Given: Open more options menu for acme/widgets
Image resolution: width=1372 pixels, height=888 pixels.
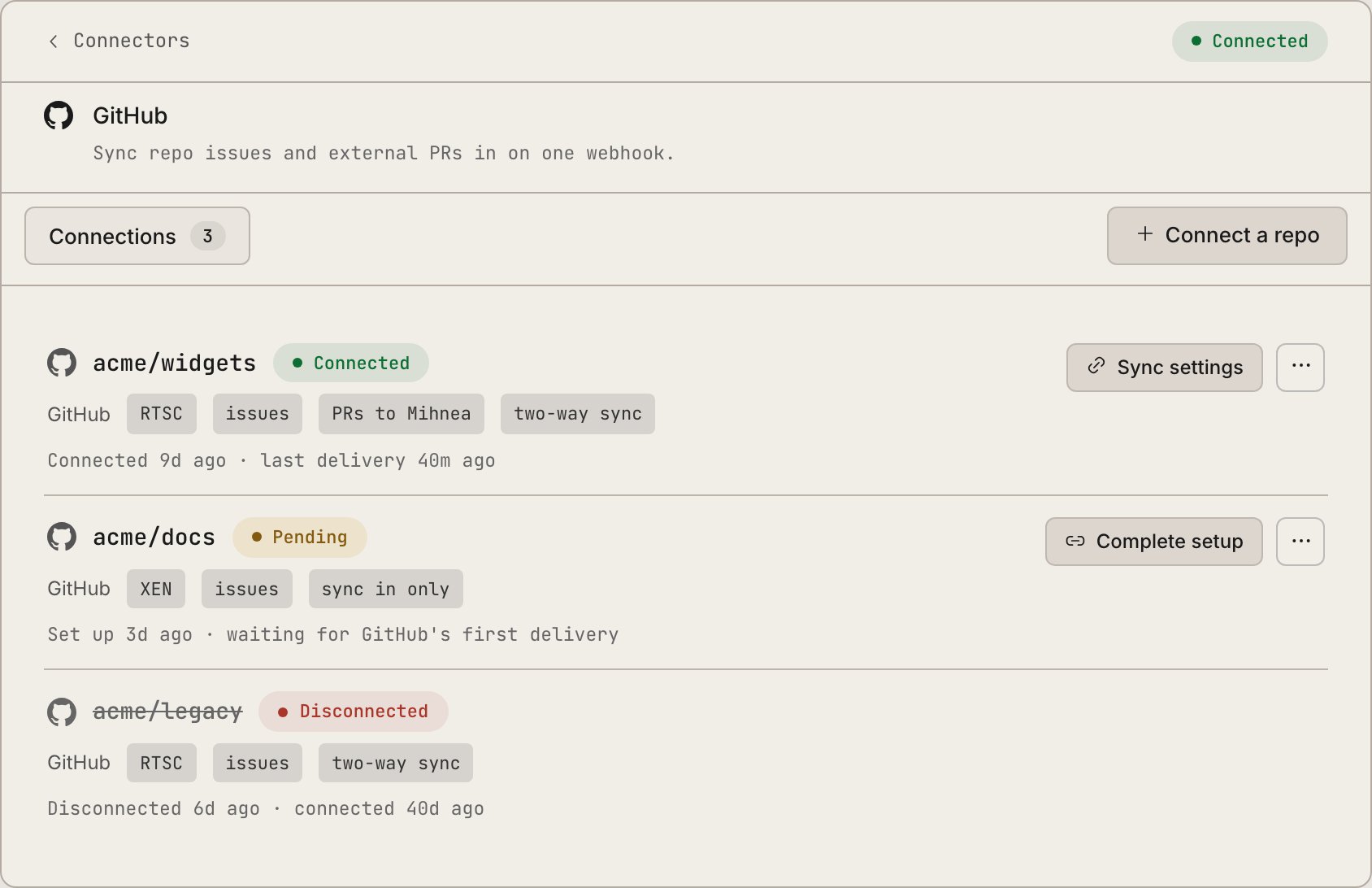Looking at the screenshot, I should [x=1300, y=368].
